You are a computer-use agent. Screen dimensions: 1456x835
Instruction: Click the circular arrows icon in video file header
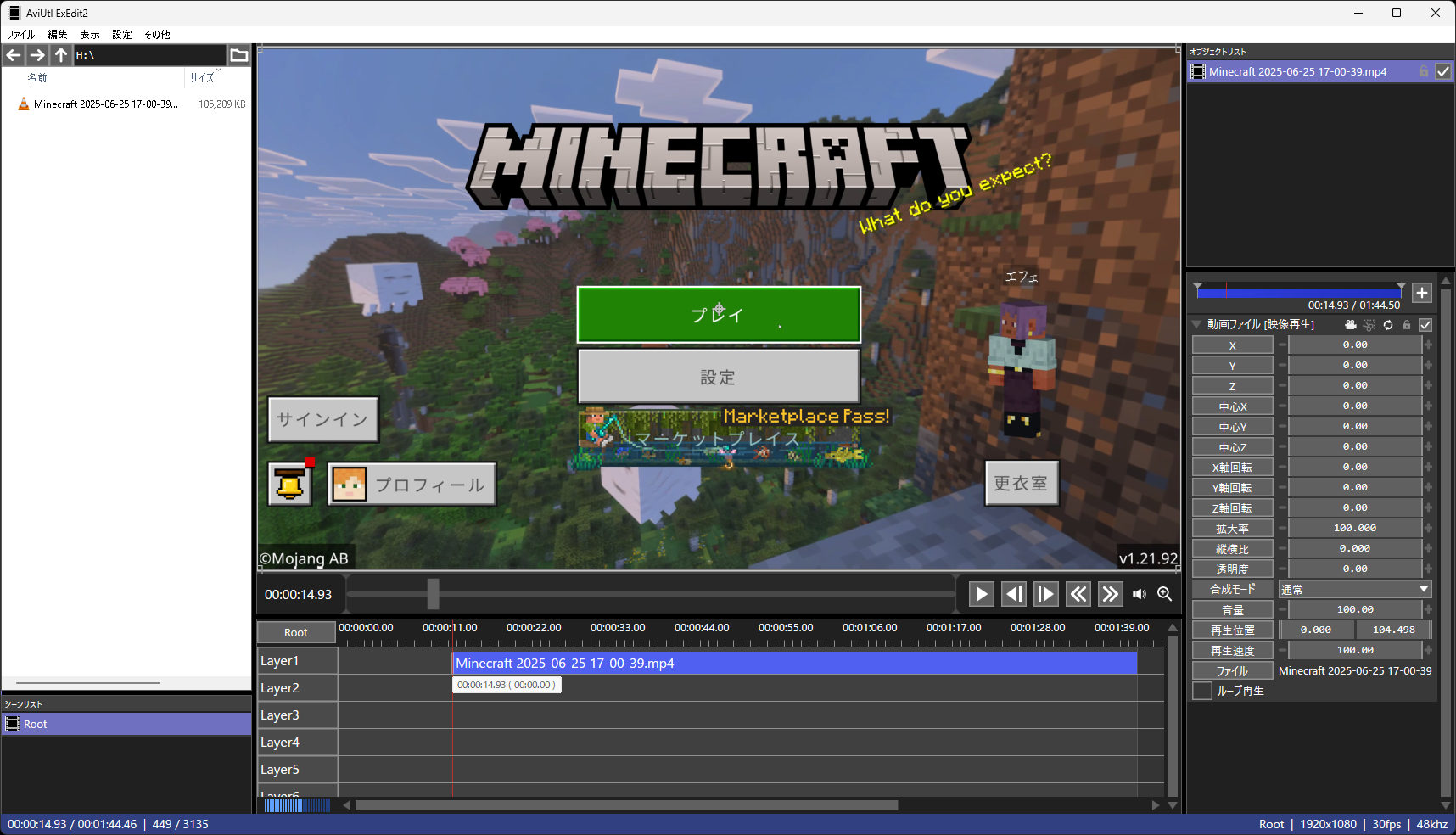[1388, 325]
